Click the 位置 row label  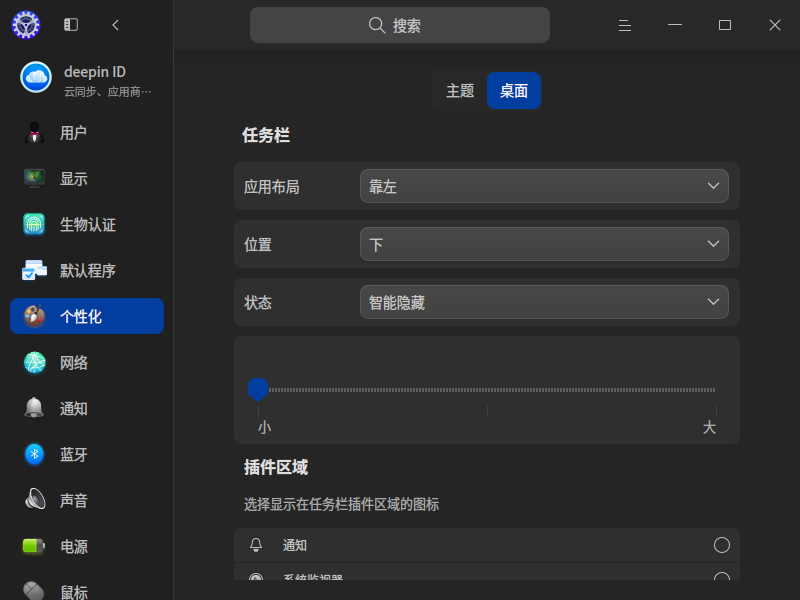(258, 244)
